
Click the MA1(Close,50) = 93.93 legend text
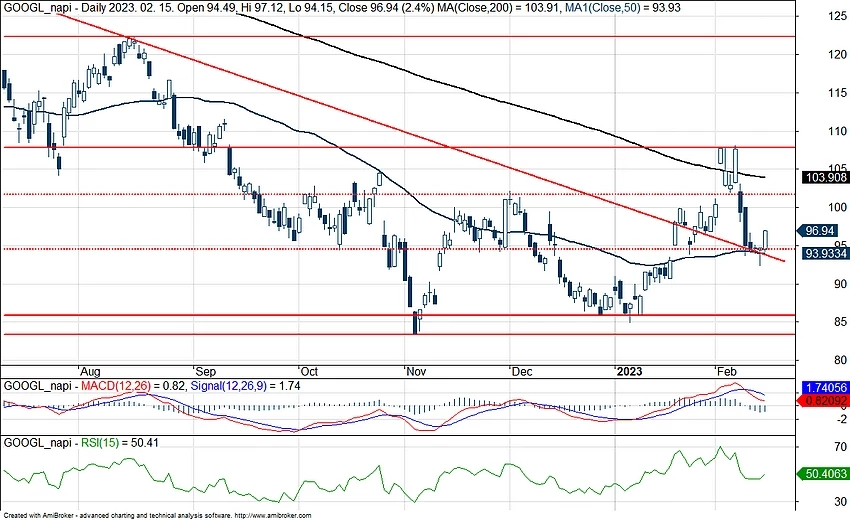point(622,8)
